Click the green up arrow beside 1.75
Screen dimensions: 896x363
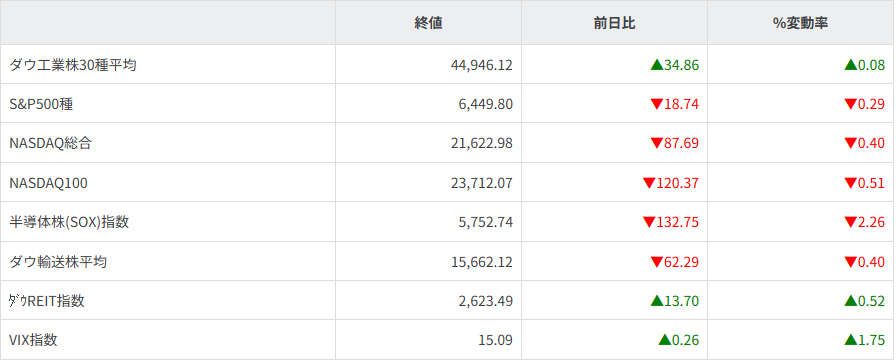pyautogui.click(x=851, y=340)
